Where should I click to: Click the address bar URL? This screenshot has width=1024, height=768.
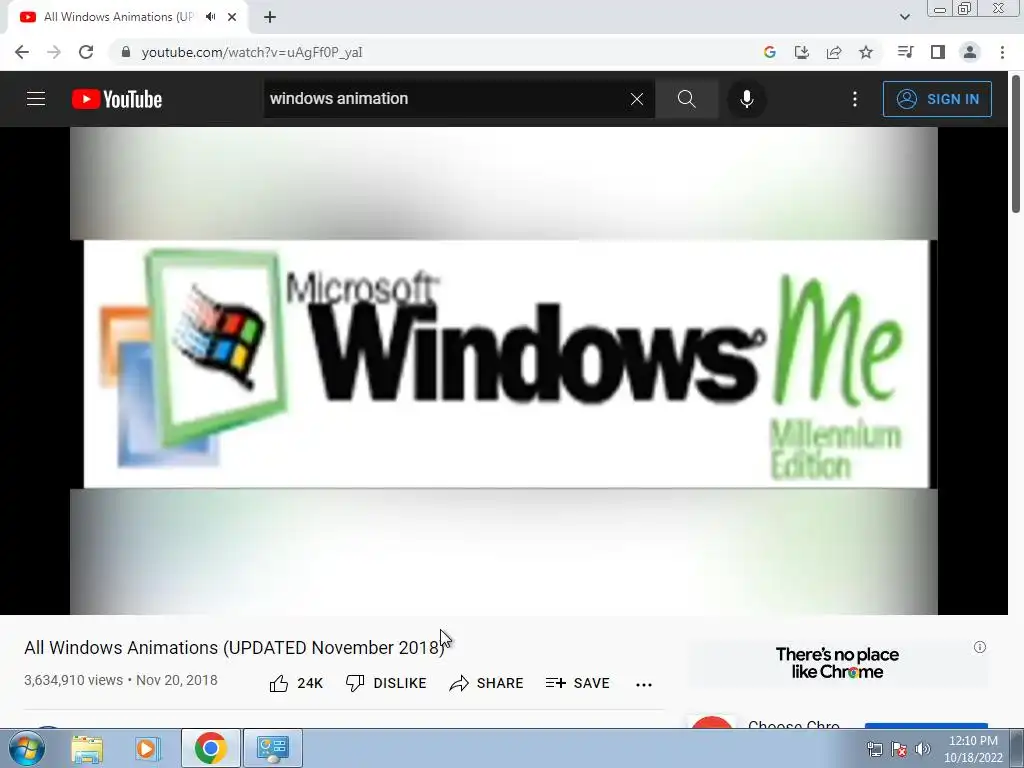pos(252,52)
